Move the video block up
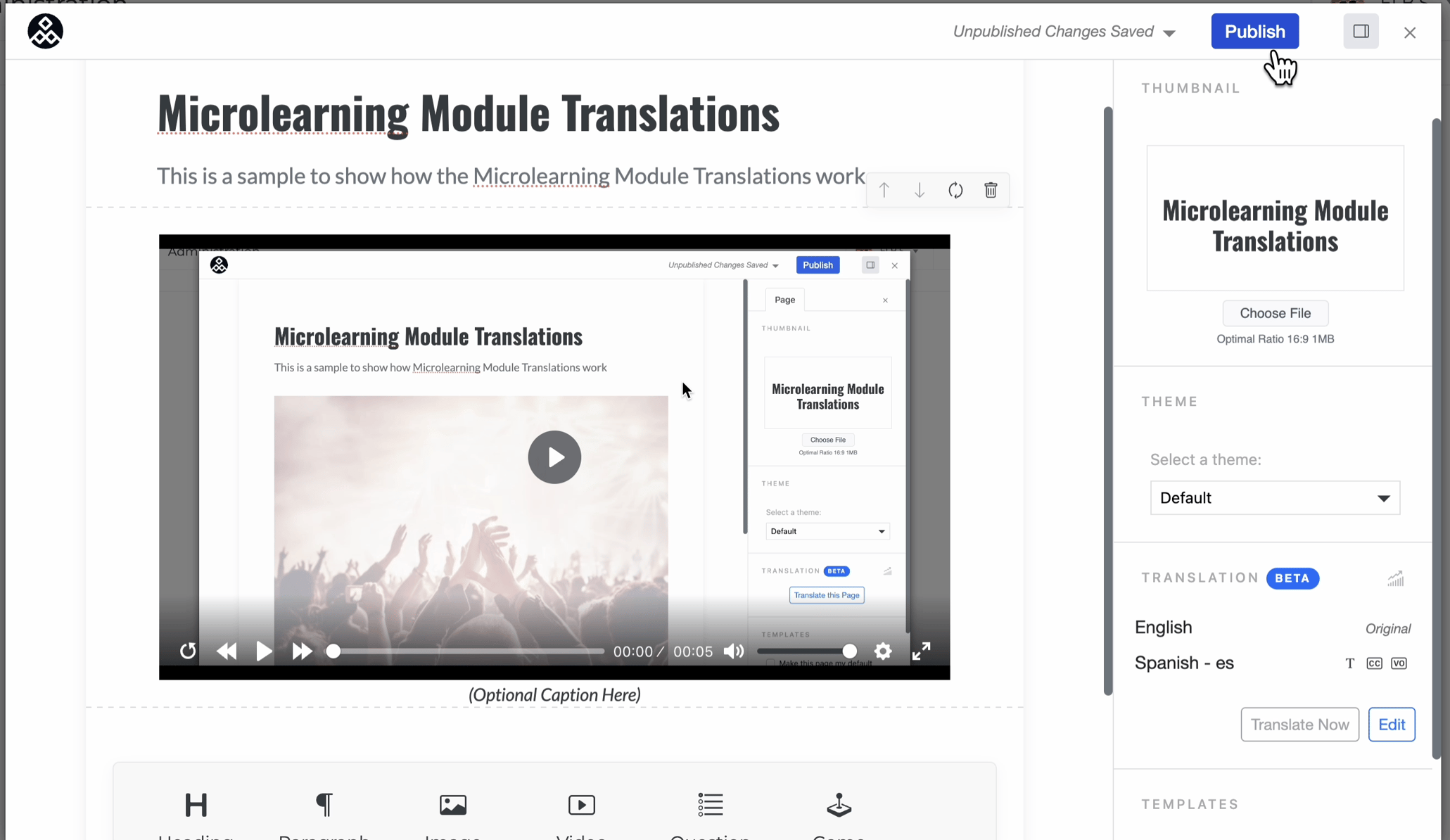The width and height of the screenshot is (1450, 840). 884,190
